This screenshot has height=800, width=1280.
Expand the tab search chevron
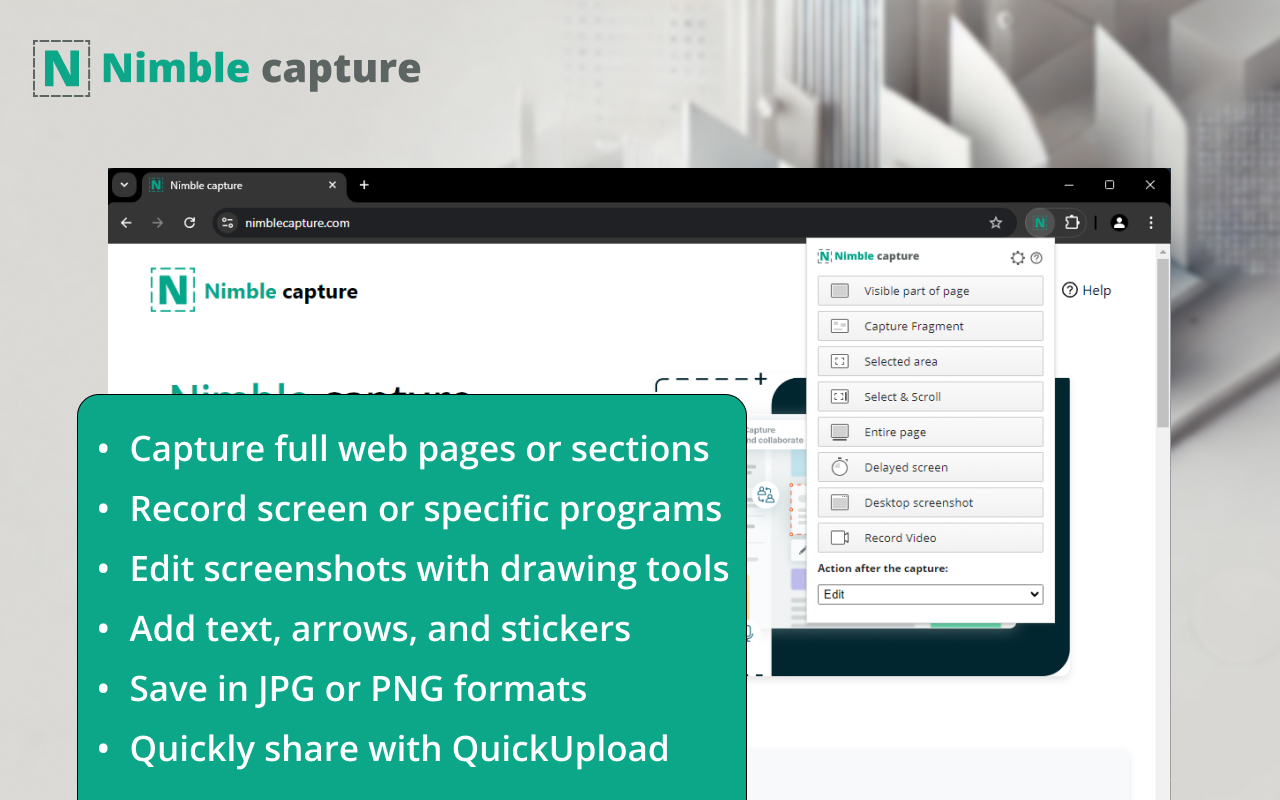coord(124,185)
